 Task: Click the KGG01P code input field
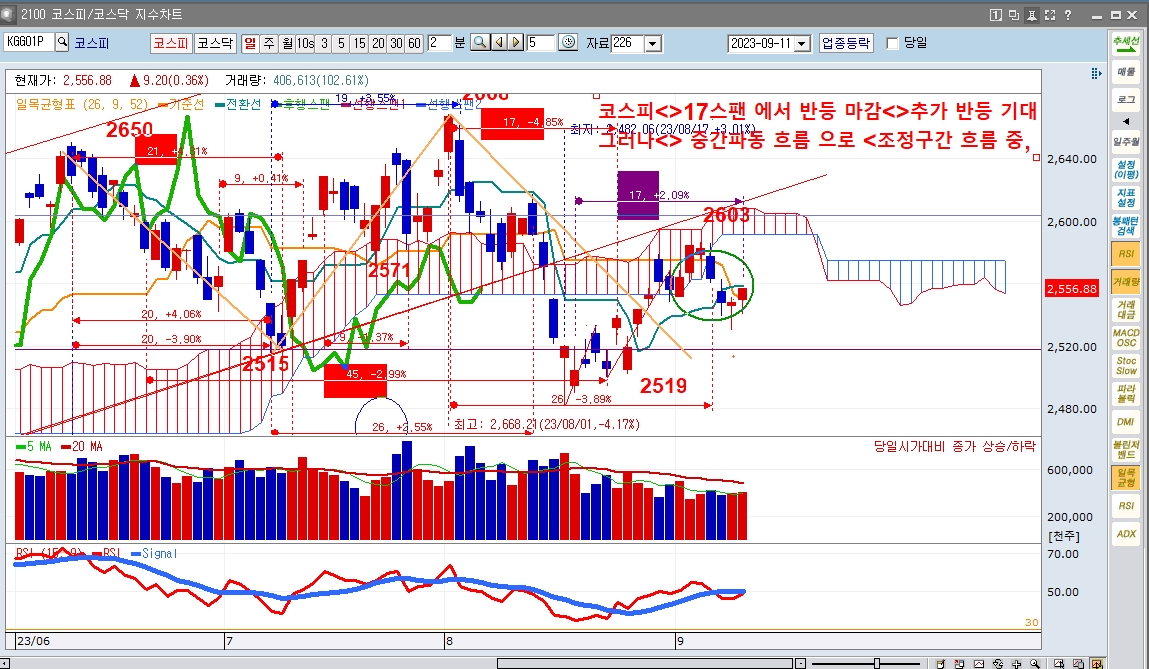29,42
